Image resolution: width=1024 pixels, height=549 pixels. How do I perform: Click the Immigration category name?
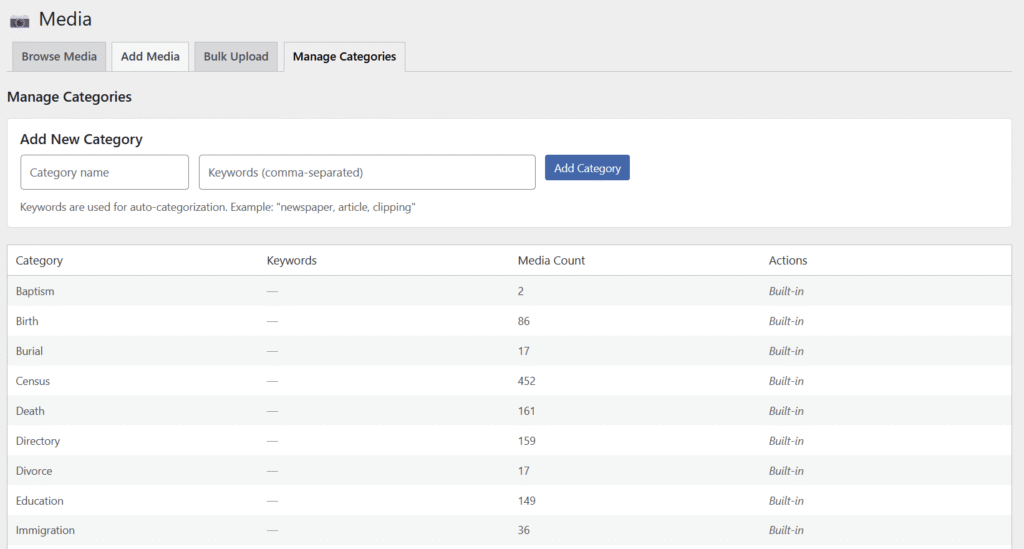pyautogui.click(x=45, y=531)
